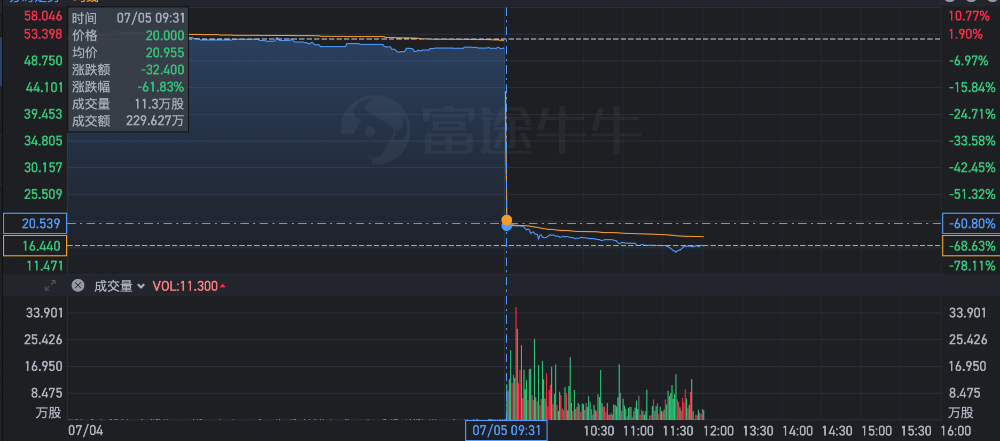
Task: Click the blue -60.80% percentage label
Action: coord(969,223)
